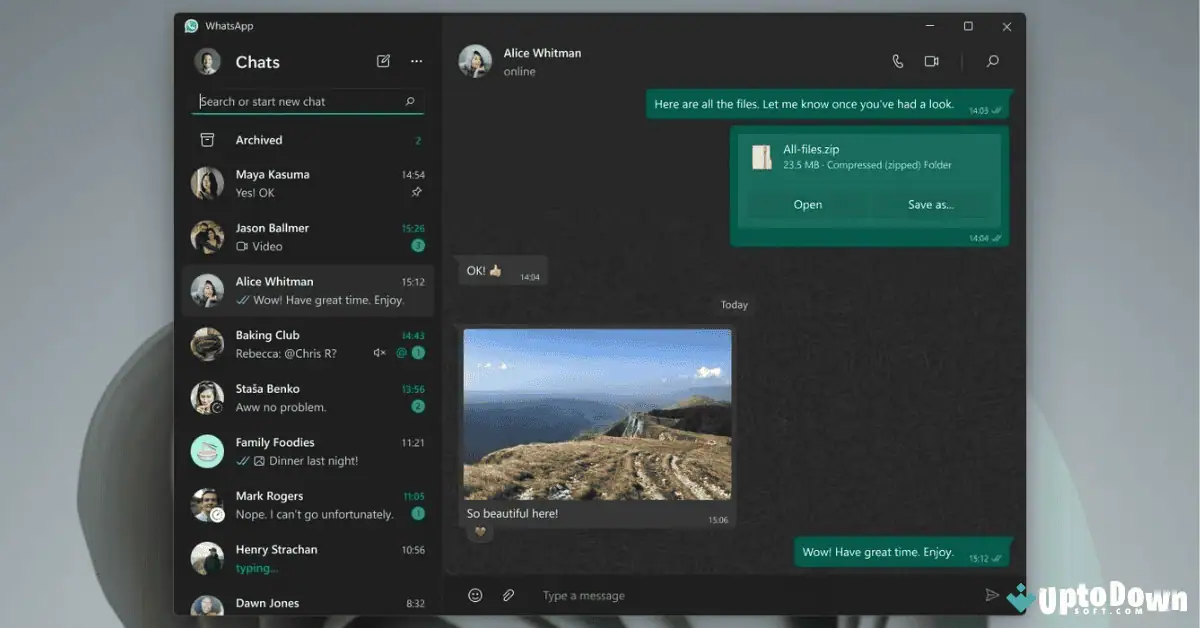Unmute the Baking Club chat
The image size is (1200, 628).
380,353
